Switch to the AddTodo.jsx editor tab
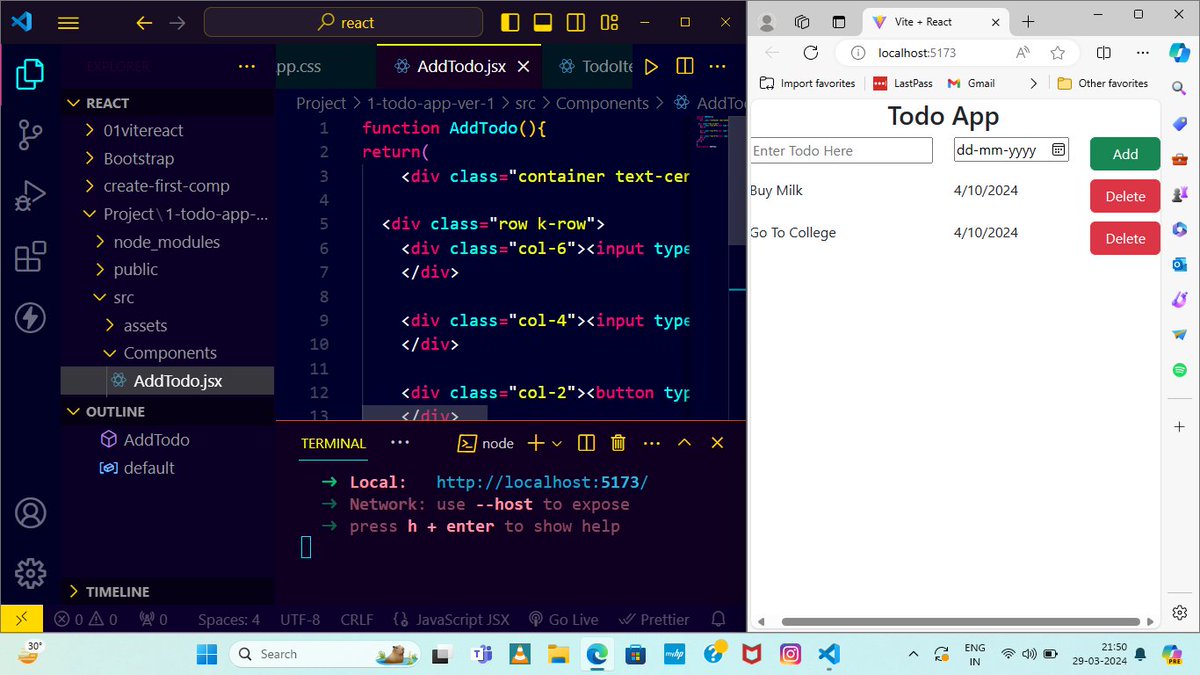 coord(458,67)
